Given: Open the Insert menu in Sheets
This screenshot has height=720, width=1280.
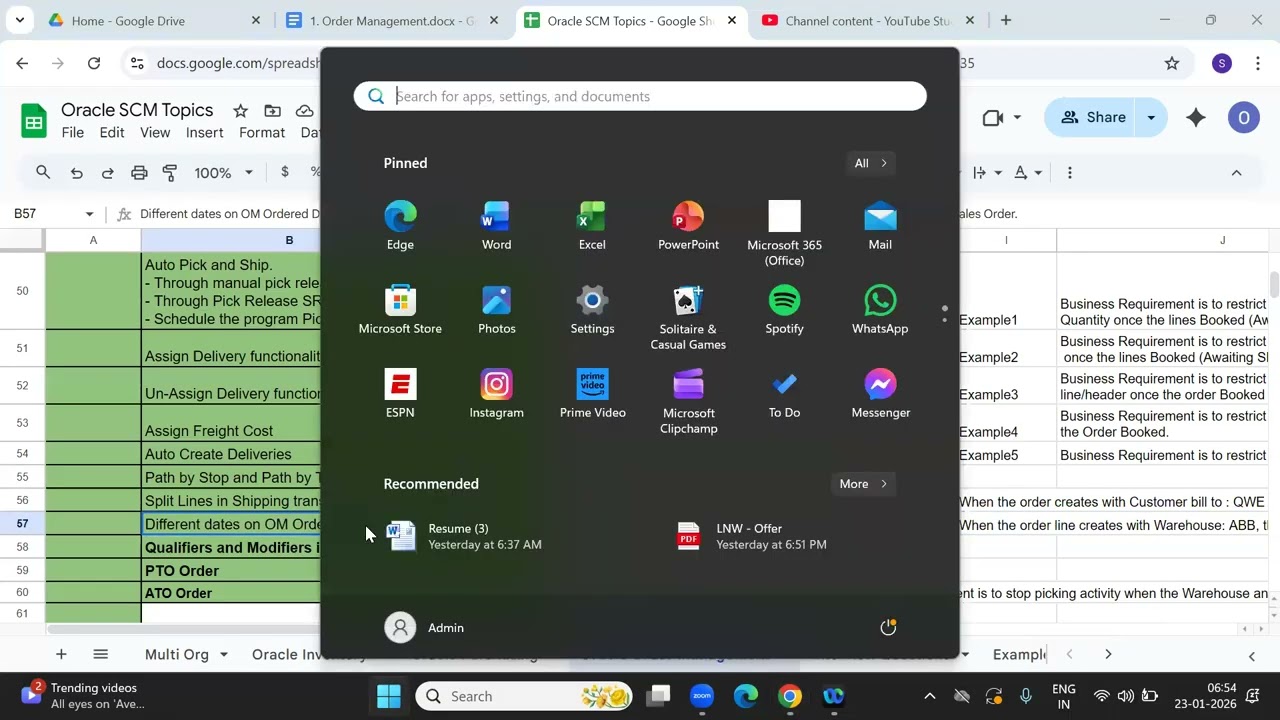Looking at the screenshot, I should tap(204, 133).
